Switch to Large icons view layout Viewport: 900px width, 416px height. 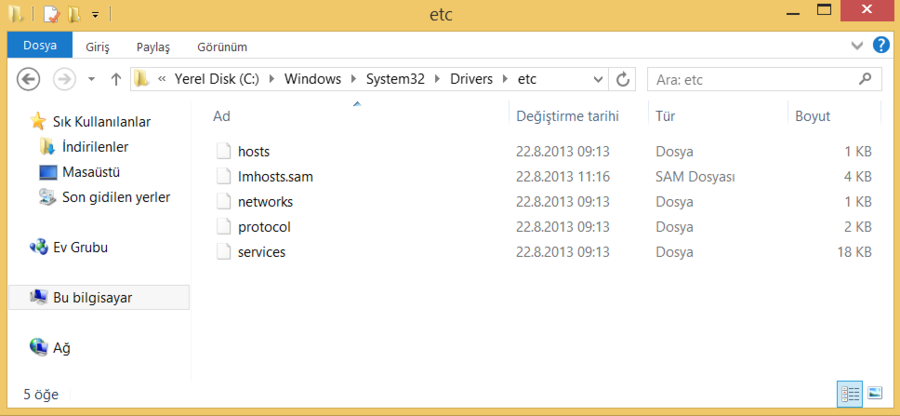coord(875,394)
